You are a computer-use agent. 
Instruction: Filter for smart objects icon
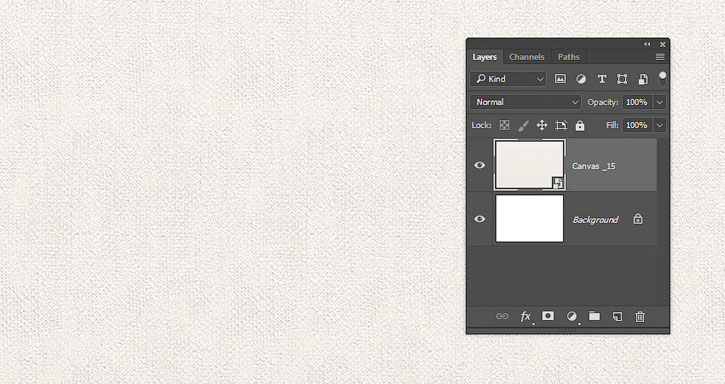coord(643,79)
